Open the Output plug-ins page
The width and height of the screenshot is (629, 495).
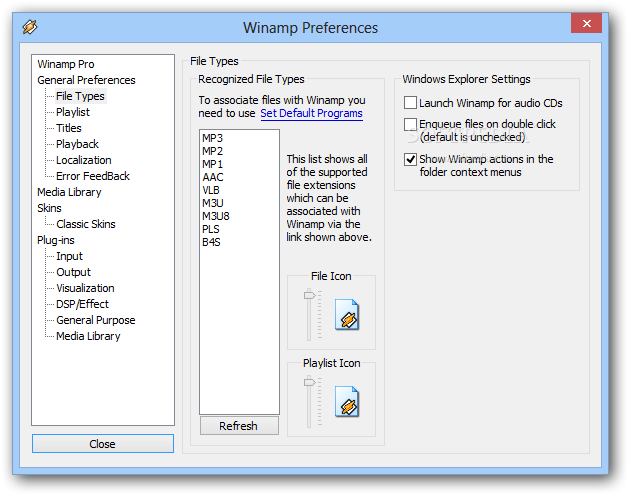click(x=73, y=272)
